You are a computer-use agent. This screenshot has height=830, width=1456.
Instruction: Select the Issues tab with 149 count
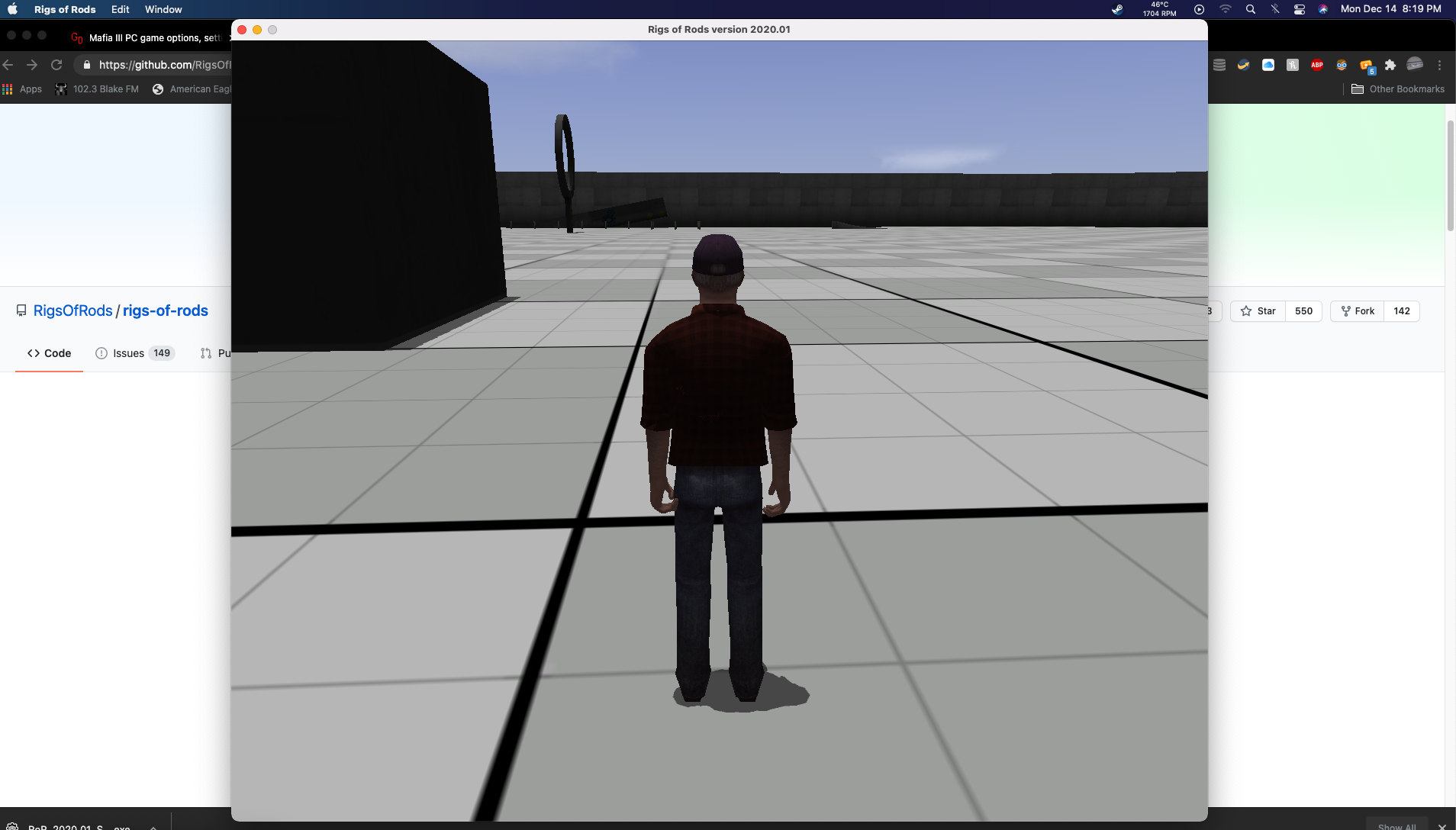135,353
